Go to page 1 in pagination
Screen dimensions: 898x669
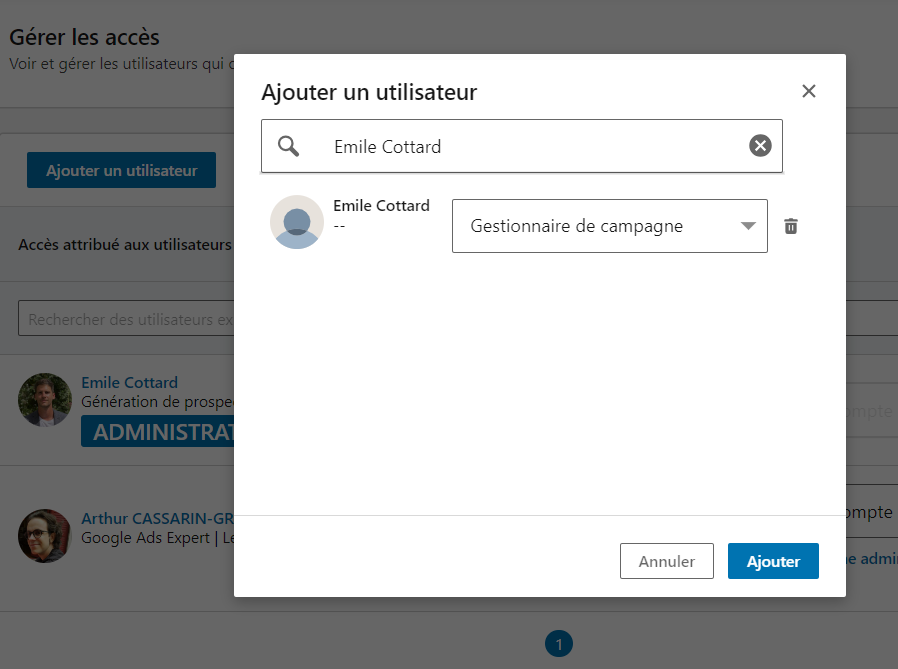pos(559,644)
